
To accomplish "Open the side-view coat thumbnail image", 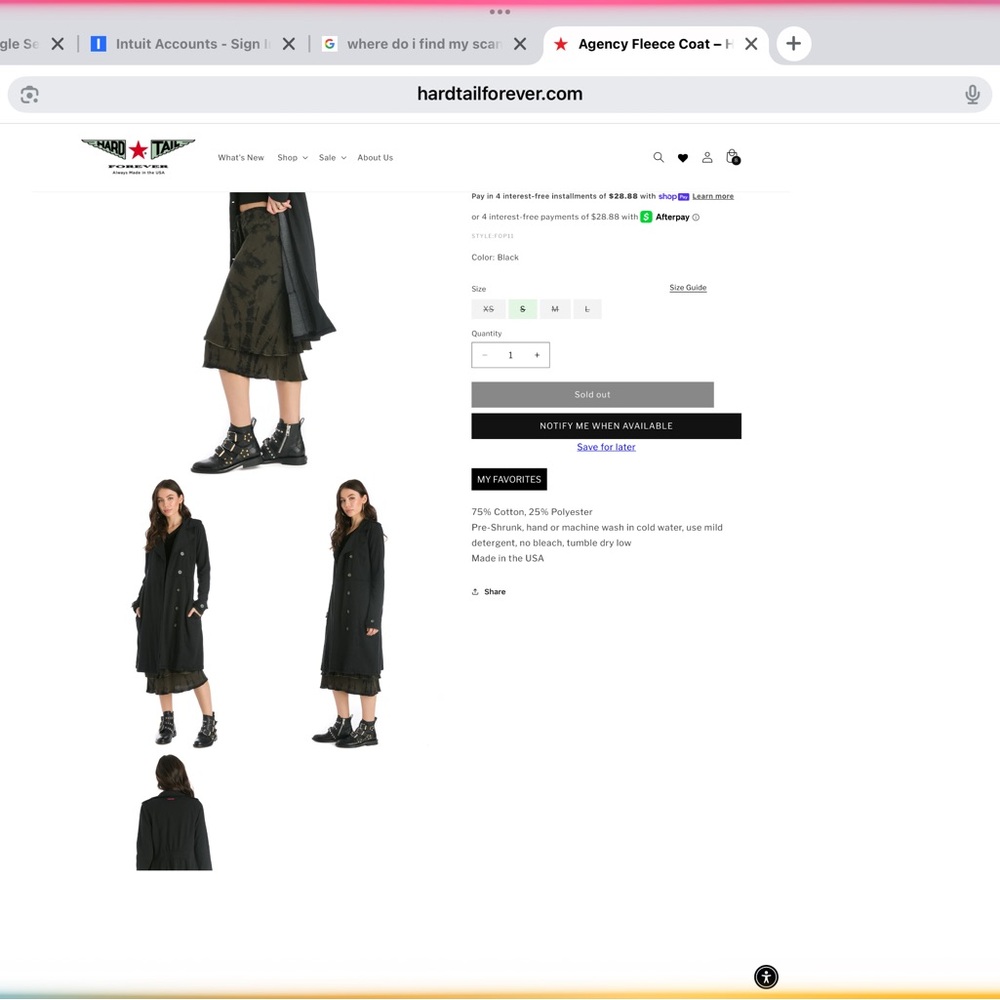I will tap(350, 612).
